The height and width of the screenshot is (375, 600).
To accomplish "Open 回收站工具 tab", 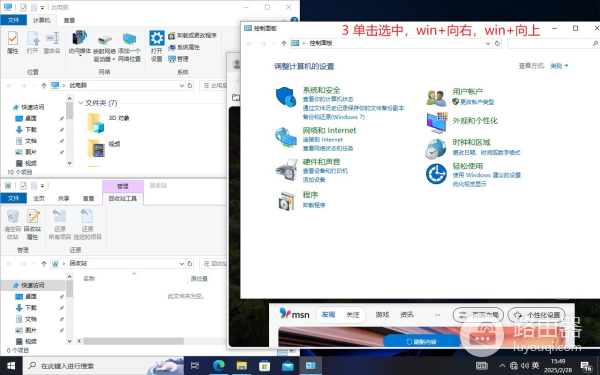I will [x=122, y=199].
